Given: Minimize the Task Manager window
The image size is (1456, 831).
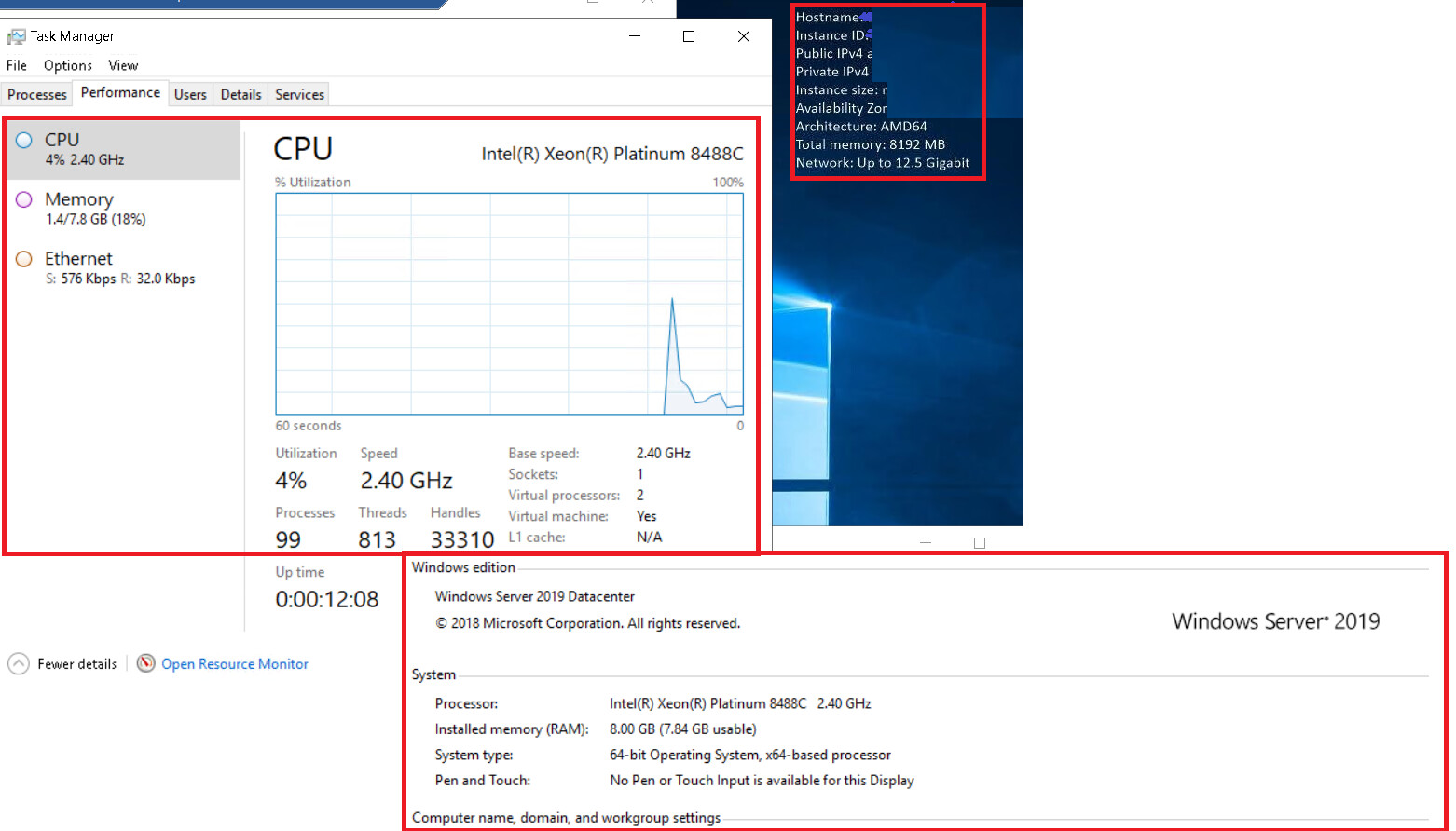Looking at the screenshot, I should point(635,36).
